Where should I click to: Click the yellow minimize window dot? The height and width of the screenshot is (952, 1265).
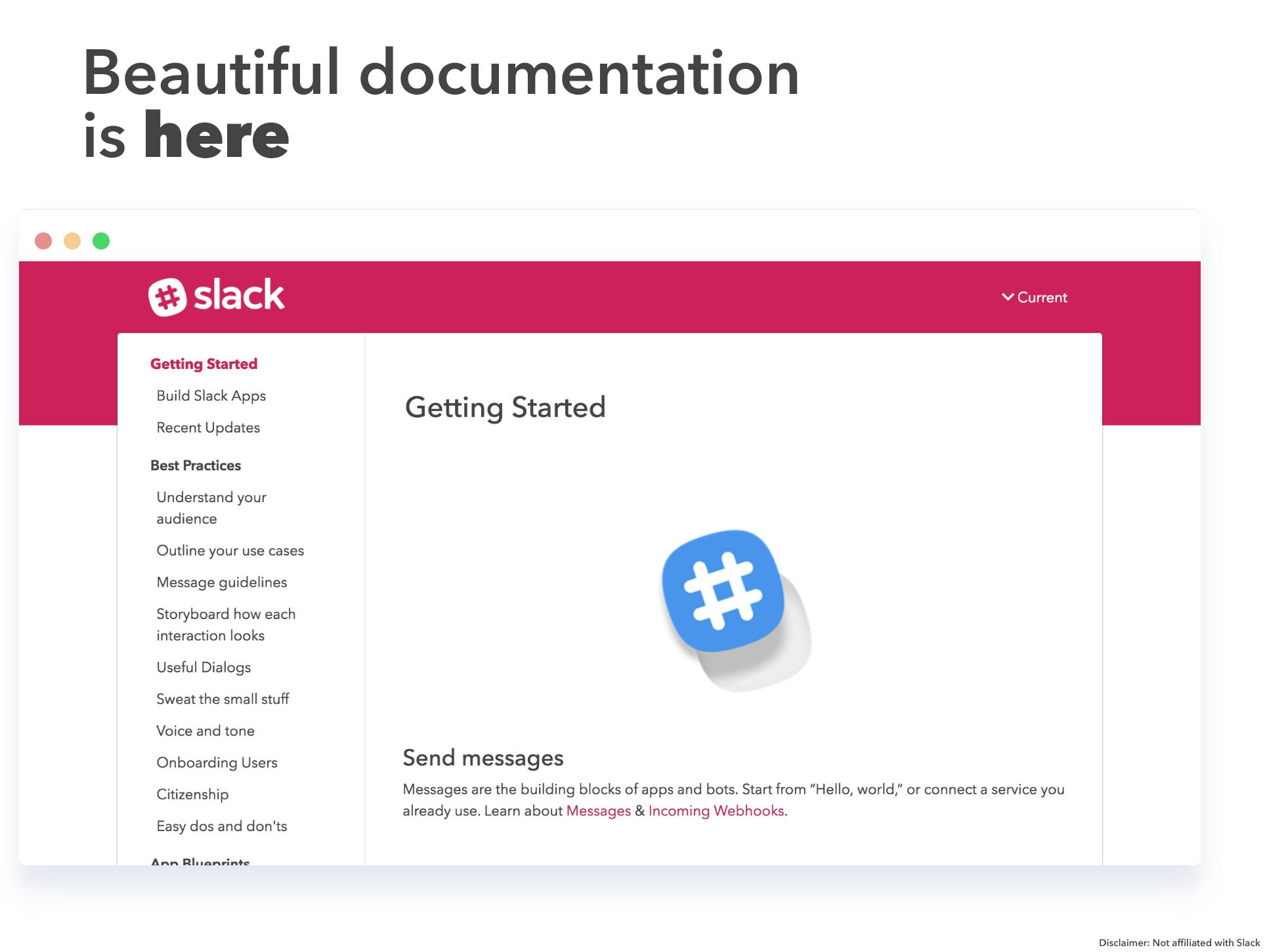pos(72,241)
